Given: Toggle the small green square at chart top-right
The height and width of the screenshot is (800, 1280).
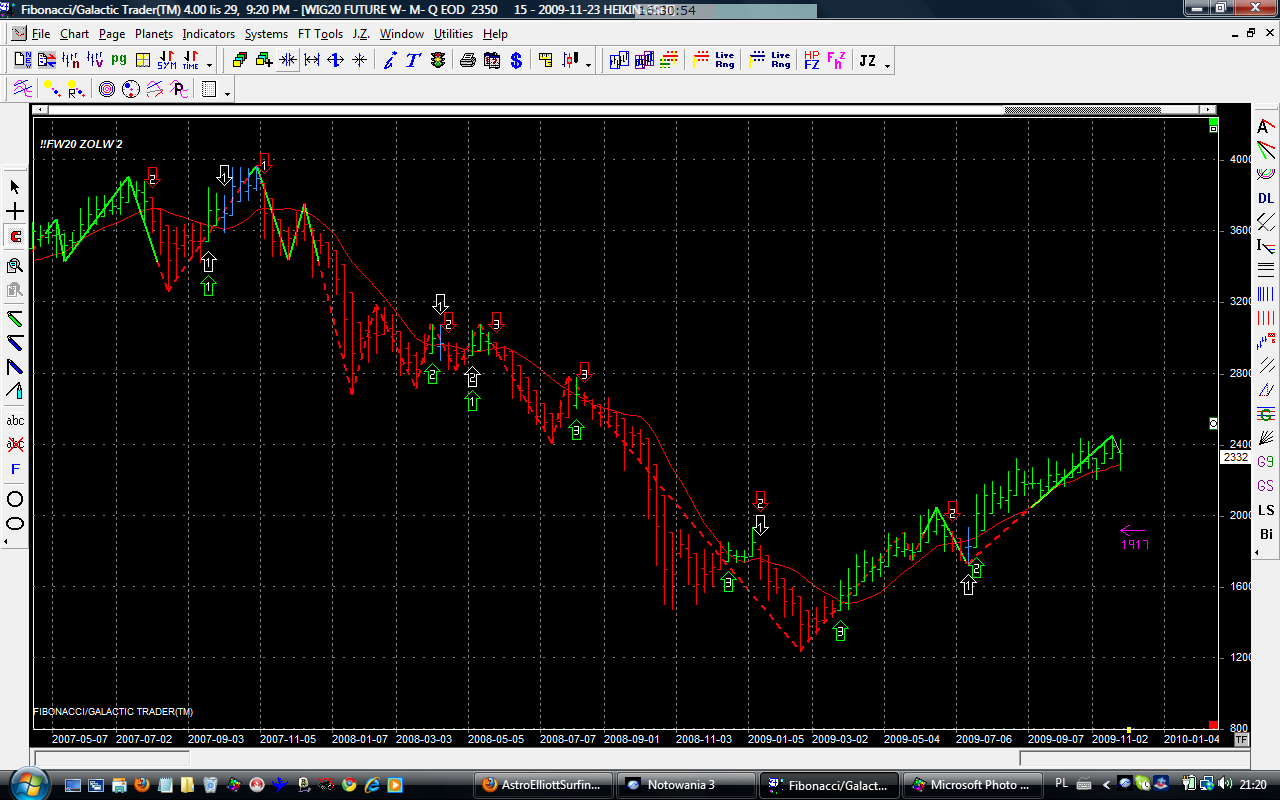Looking at the screenshot, I should pyautogui.click(x=1213, y=128).
